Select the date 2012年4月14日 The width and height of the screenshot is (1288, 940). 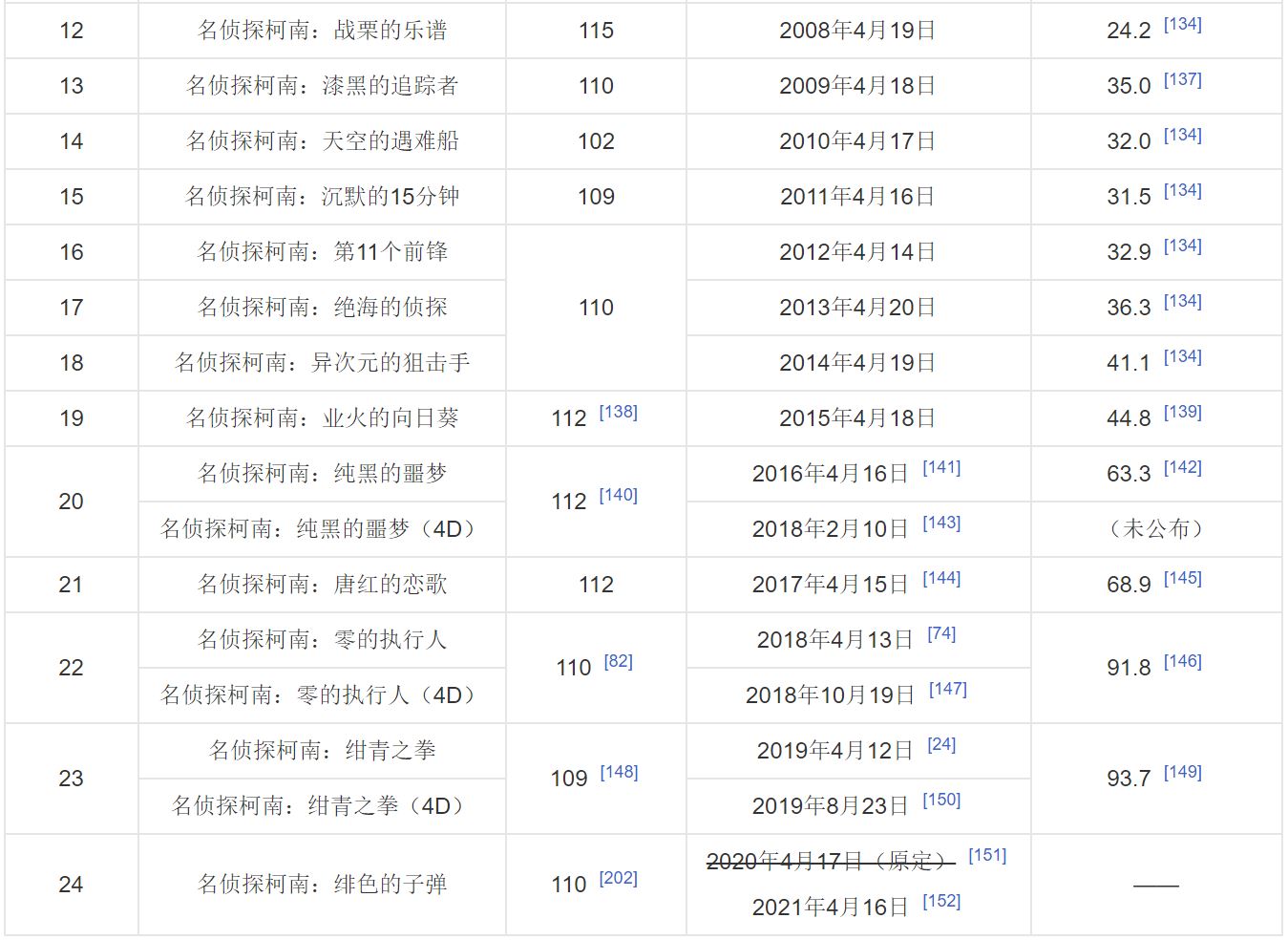(x=857, y=252)
